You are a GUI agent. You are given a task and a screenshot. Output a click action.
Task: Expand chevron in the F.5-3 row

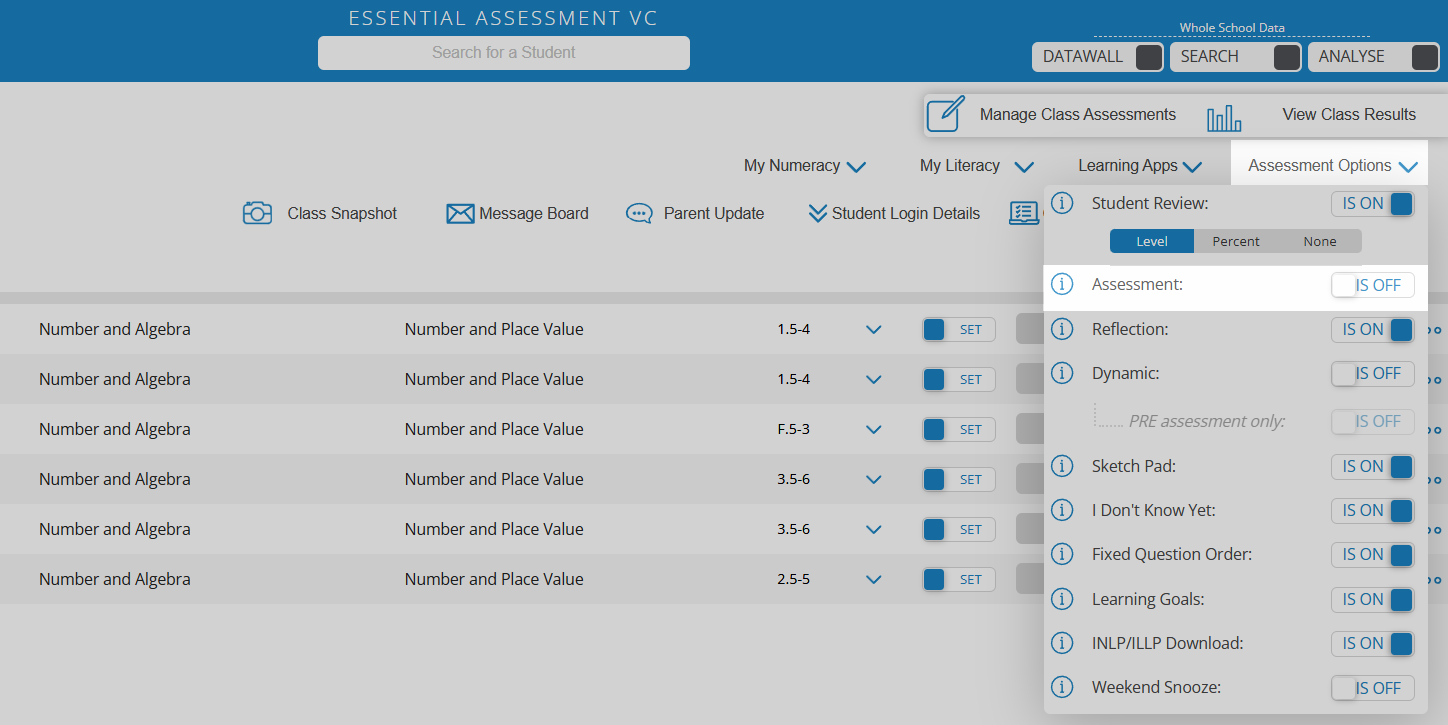click(x=874, y=429)
